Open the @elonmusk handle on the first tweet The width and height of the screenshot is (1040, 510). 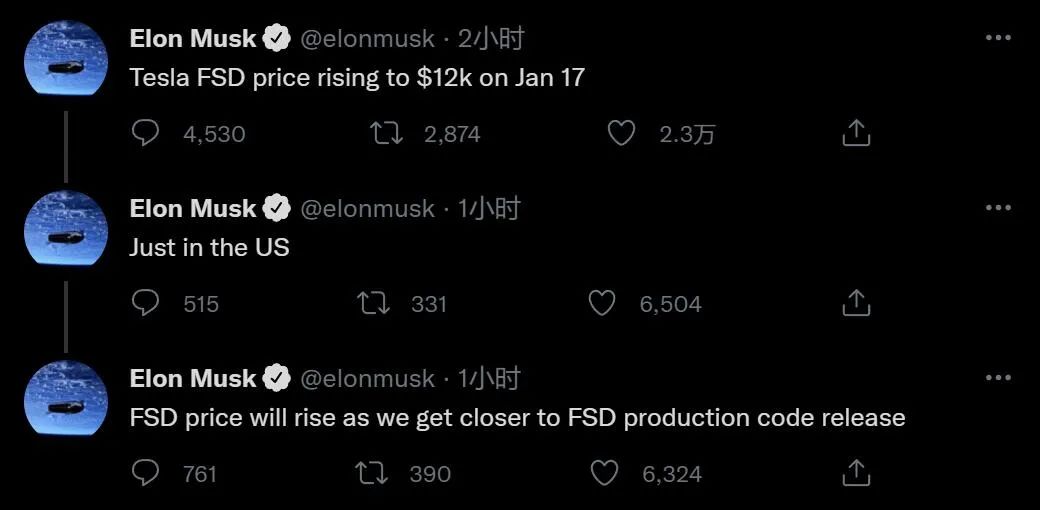367,39
